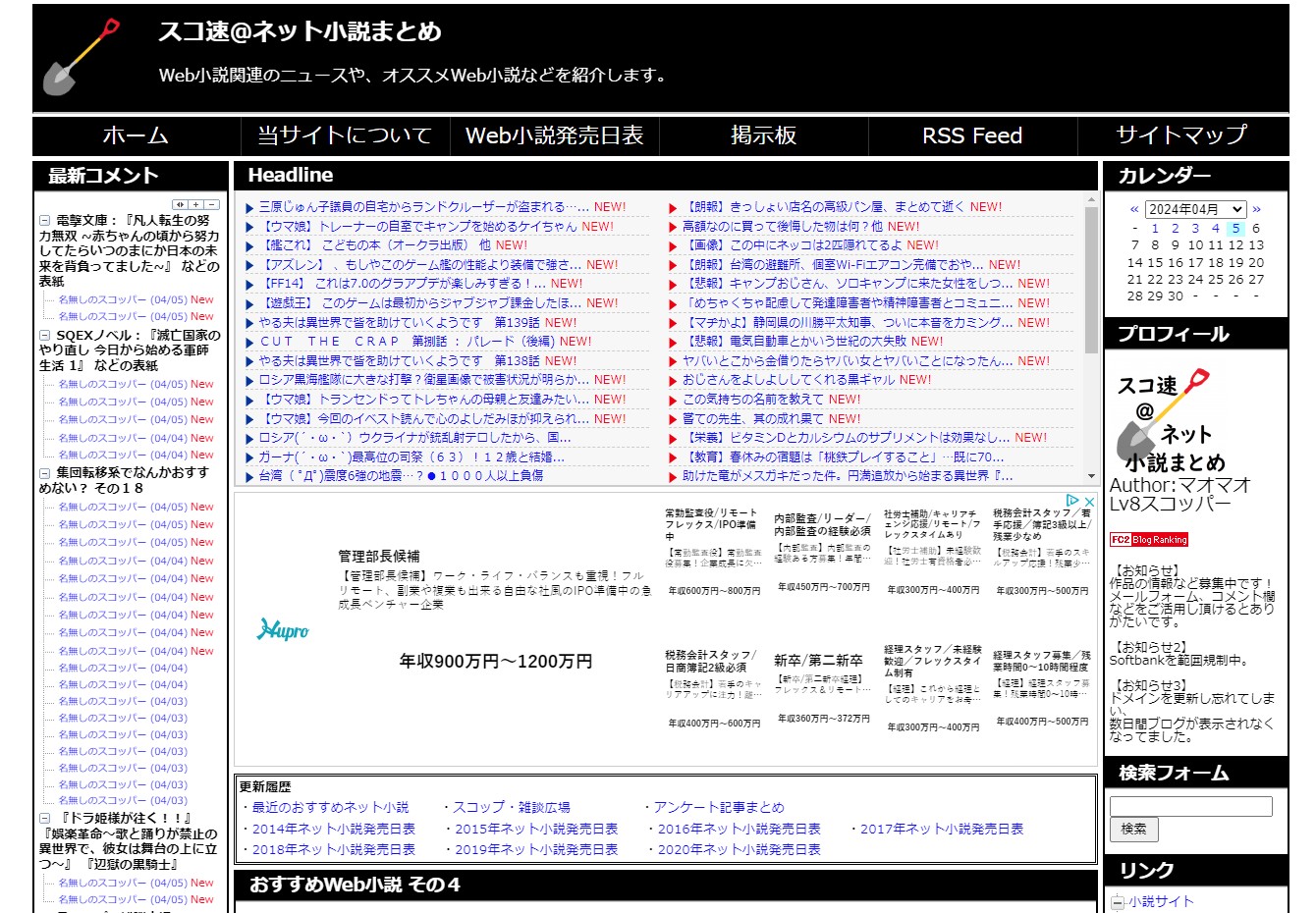Image resolution: width=1316 pixels, height=913 pixels.
Task: Open headline この気持ちの名前を教えて
Action: pos(753,400)
